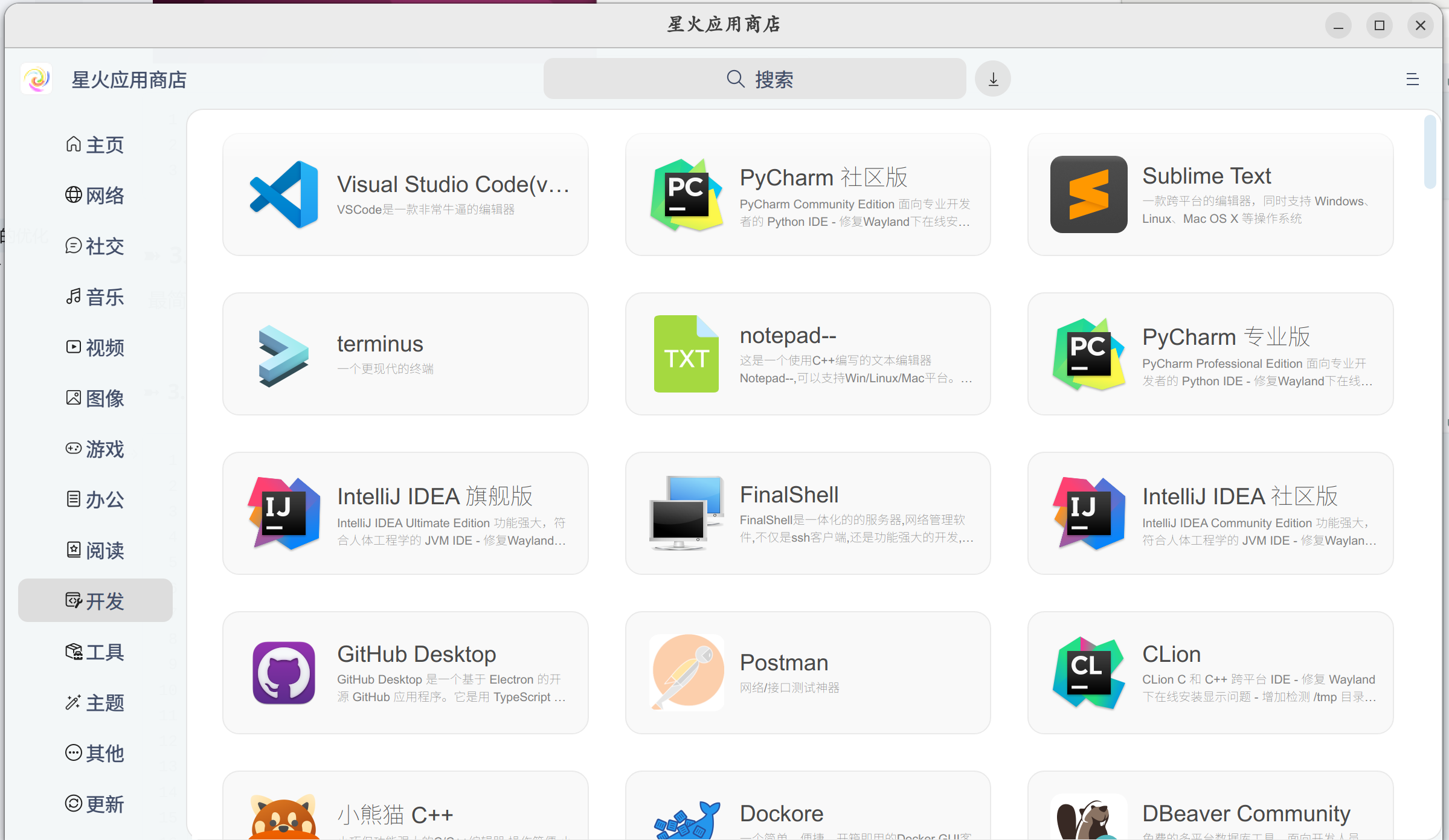Click the VSCode是一款非常牛逼的编辑器 description
This screenshot has width=1449, height=840.
click(426, 210)
